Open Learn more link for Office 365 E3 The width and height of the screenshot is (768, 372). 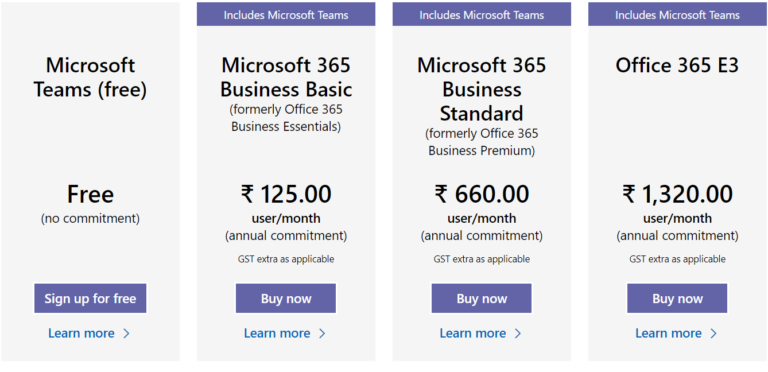point(669,333)
